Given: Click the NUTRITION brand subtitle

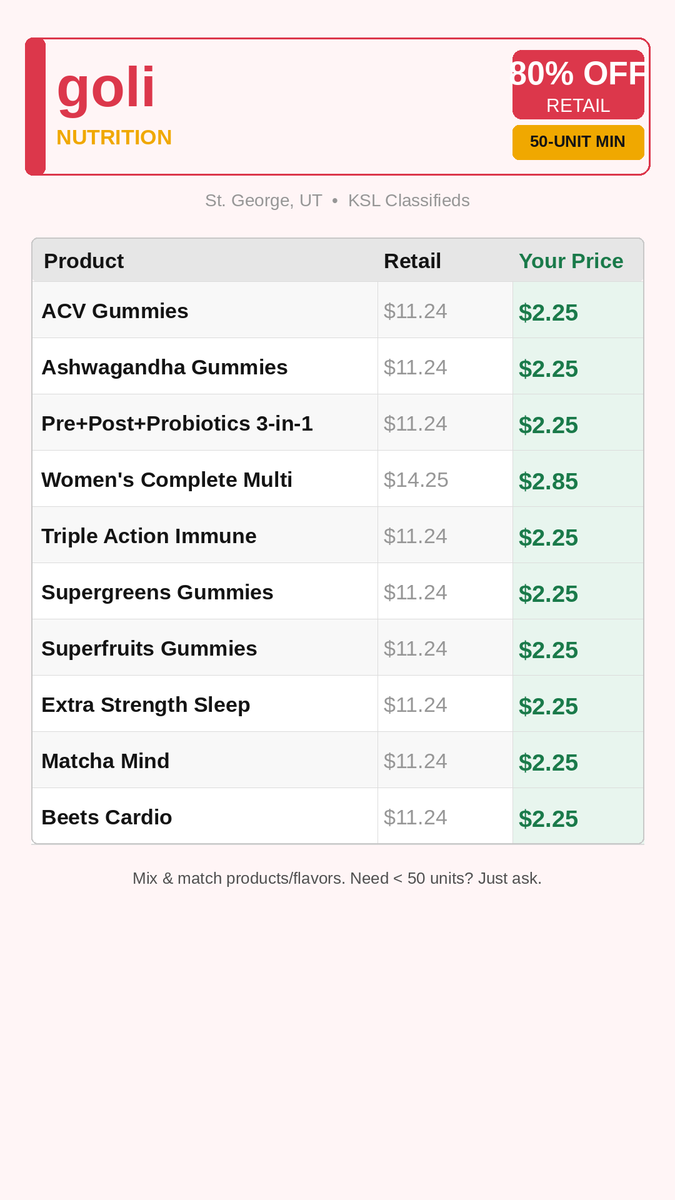Looking at the screenshot, I should tap(114, 137).
